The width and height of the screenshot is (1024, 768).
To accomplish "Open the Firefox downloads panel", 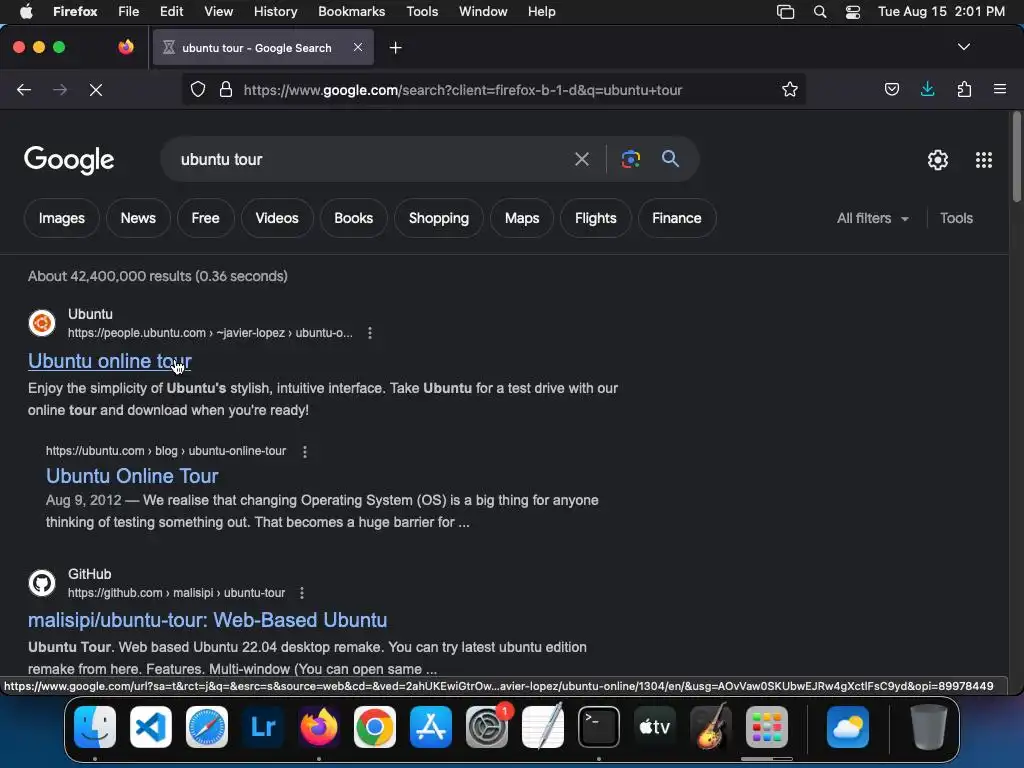I will (x=927, y=89).
